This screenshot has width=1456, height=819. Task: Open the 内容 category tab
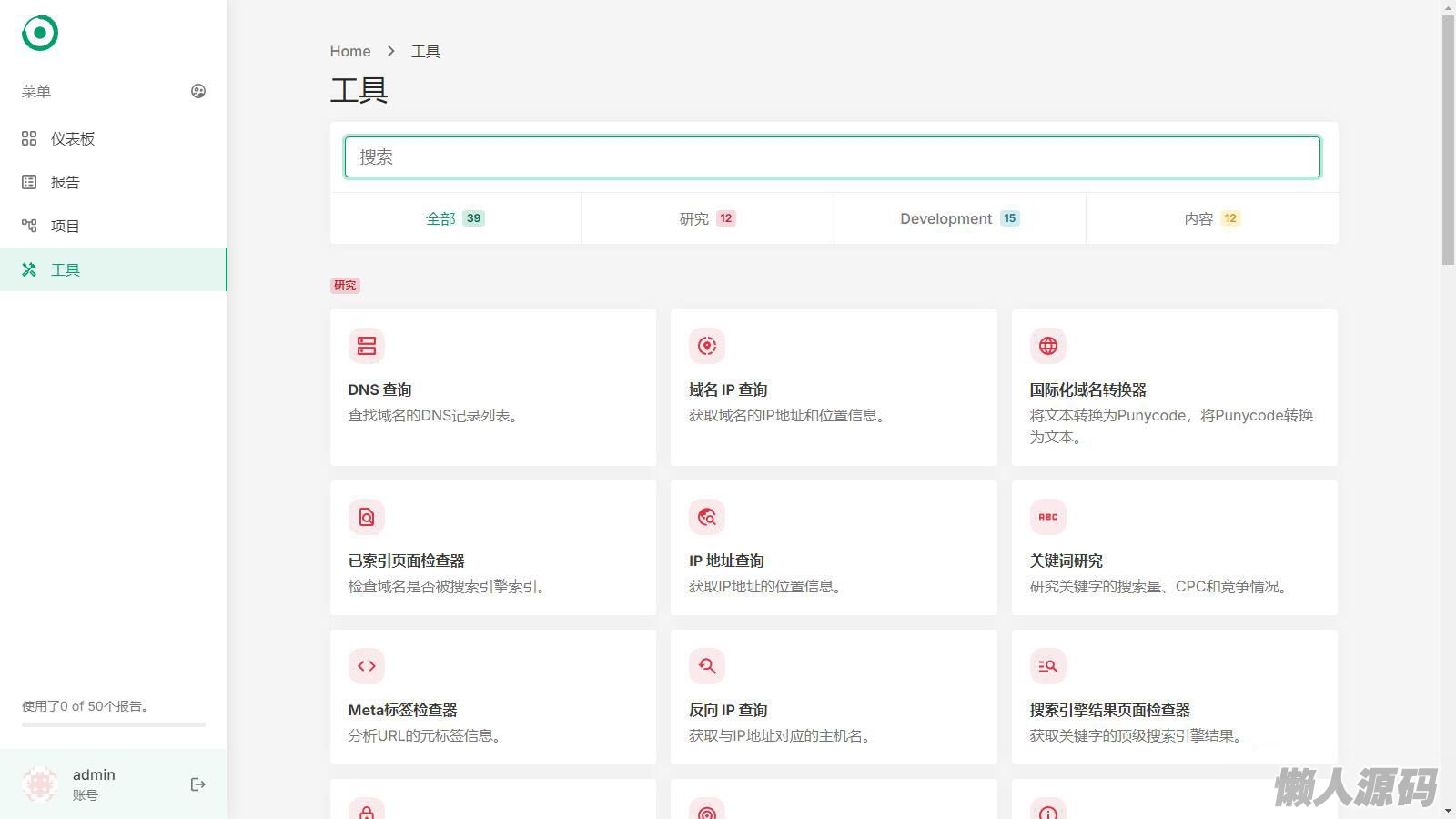(1211, 218)
